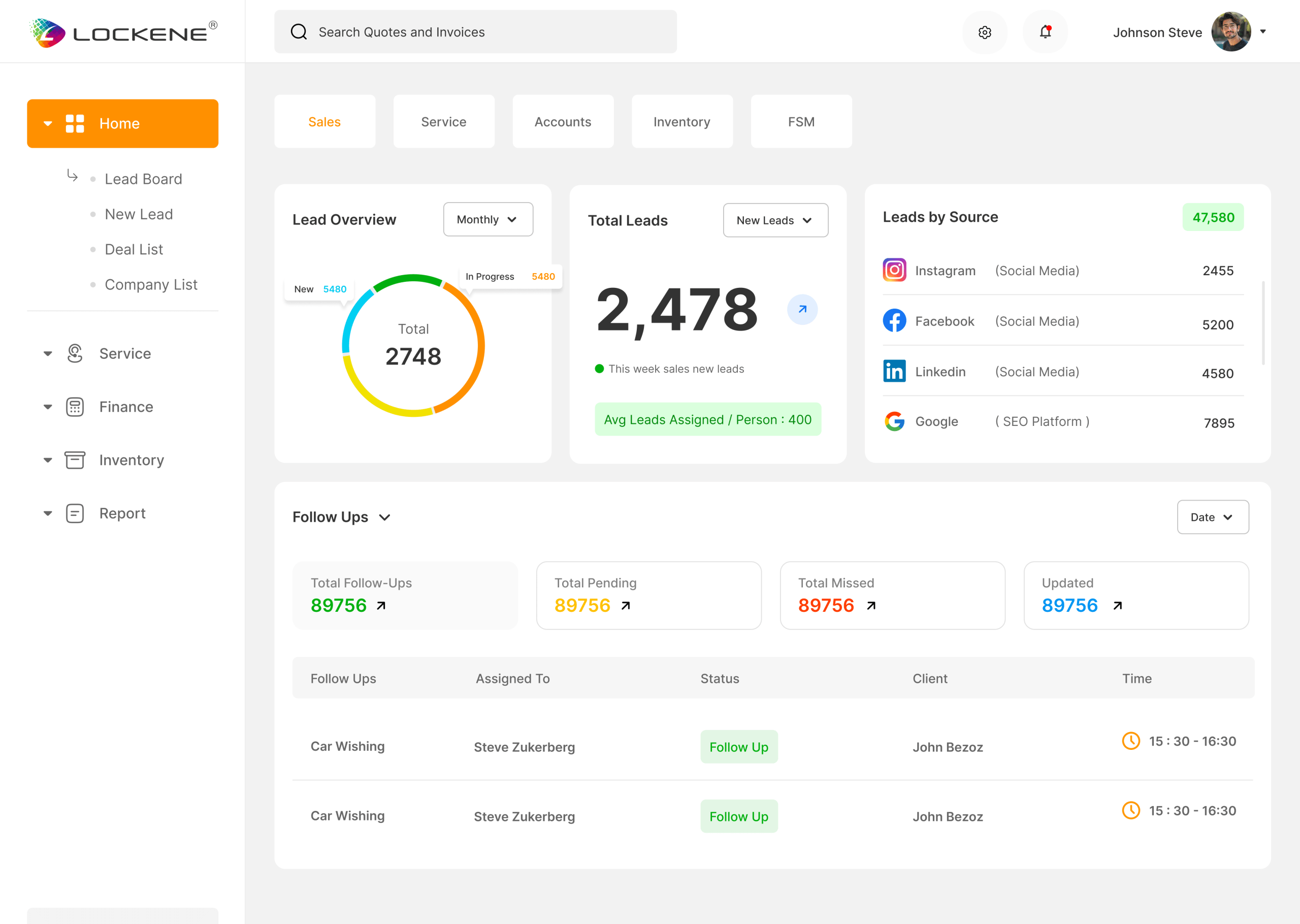
Task: Open the Date dropdown in Follow Ups
Action: (1212, 517)
